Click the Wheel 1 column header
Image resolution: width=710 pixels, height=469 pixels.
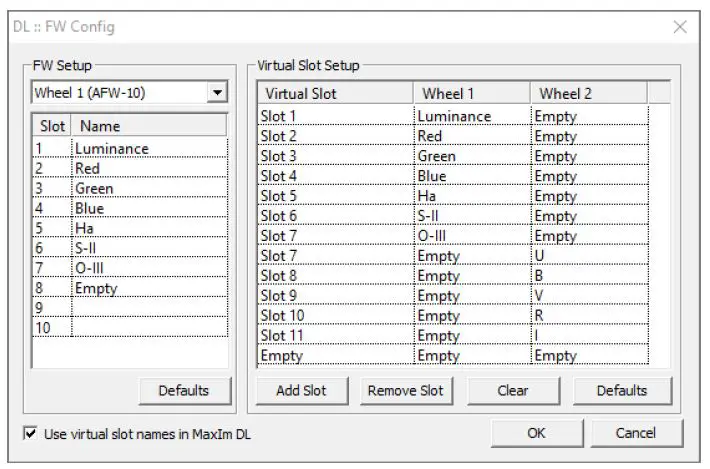(470, 94)
